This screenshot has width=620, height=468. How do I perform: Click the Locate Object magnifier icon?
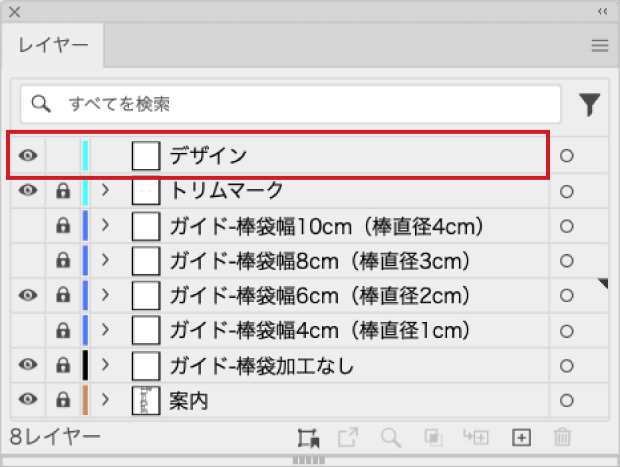391,437
